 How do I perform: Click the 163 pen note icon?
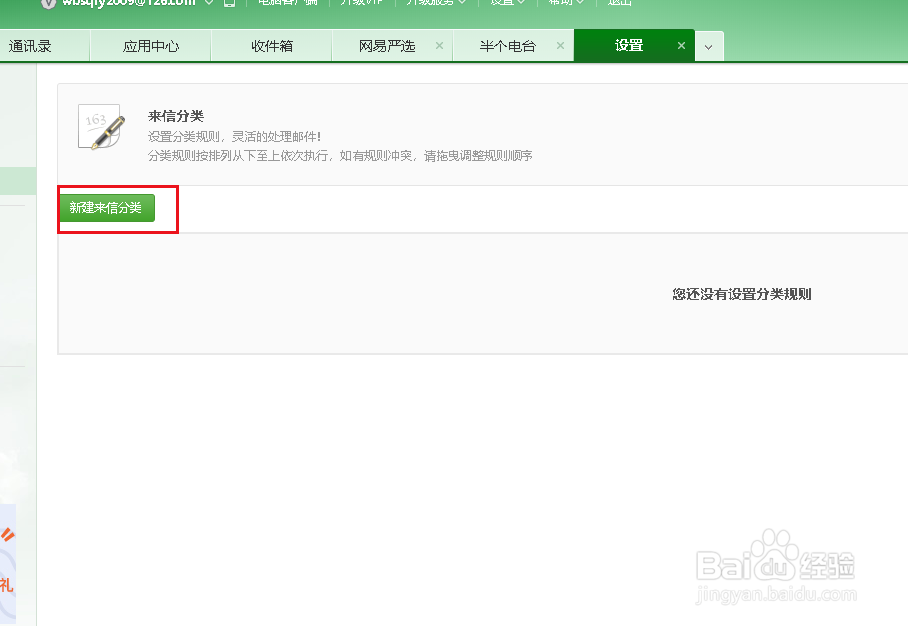[x=101, y=127]
